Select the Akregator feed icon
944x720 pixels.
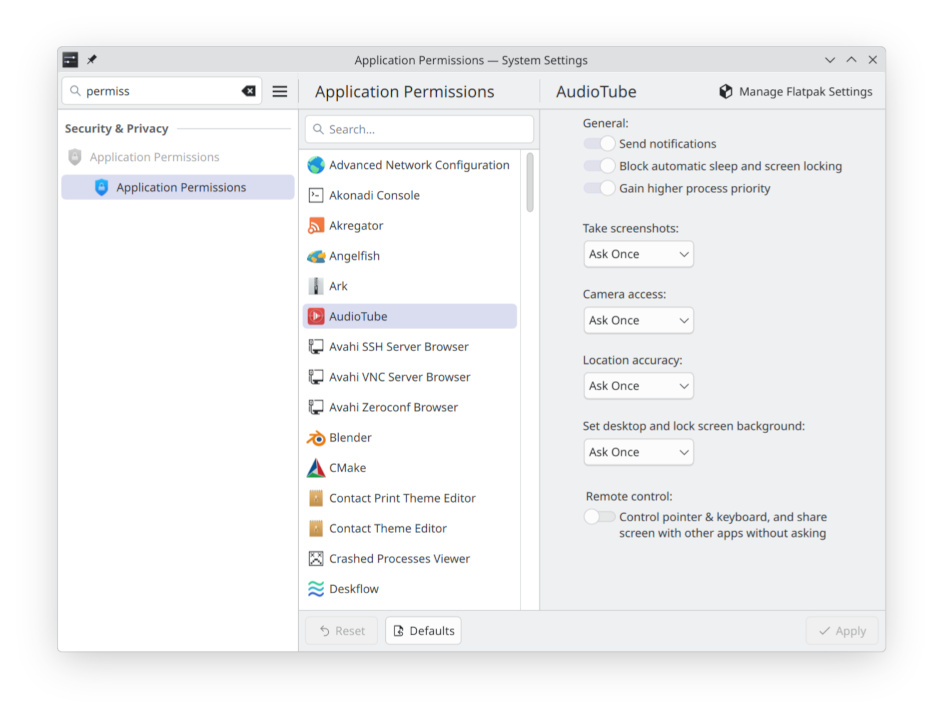(x=316, y=226)
